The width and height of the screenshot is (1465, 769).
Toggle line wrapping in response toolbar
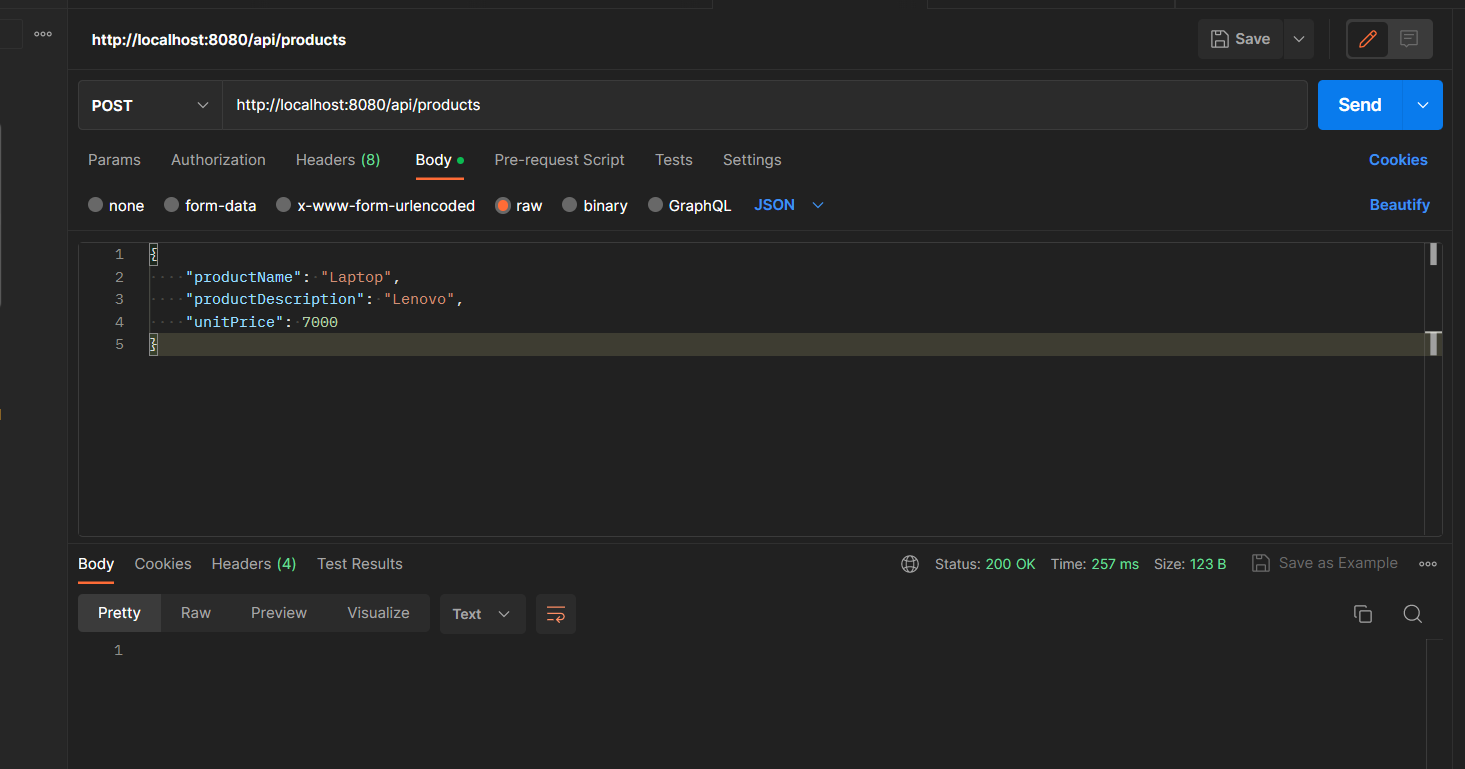(556, 613)
